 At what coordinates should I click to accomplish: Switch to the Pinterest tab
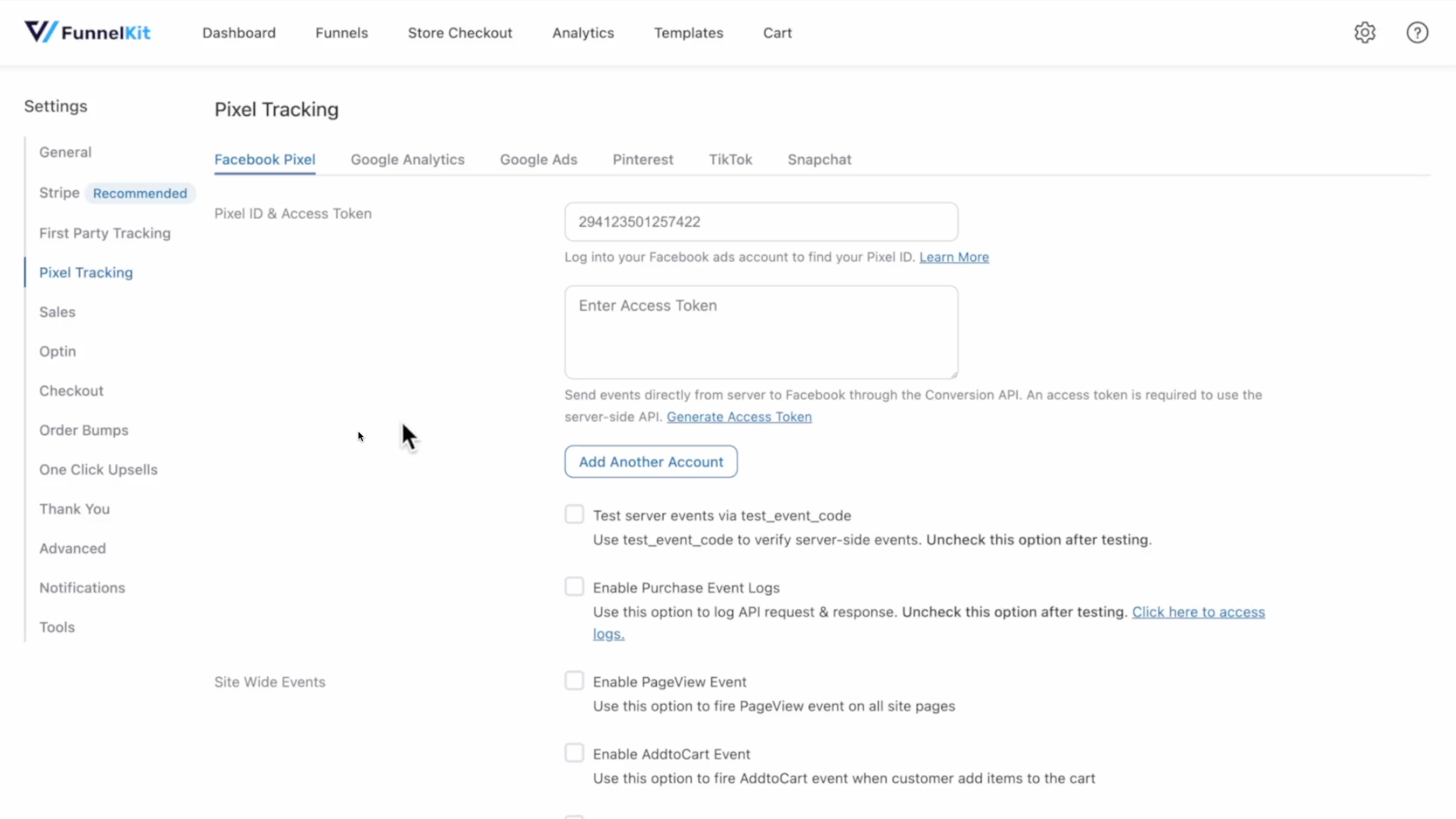(643, 159)
